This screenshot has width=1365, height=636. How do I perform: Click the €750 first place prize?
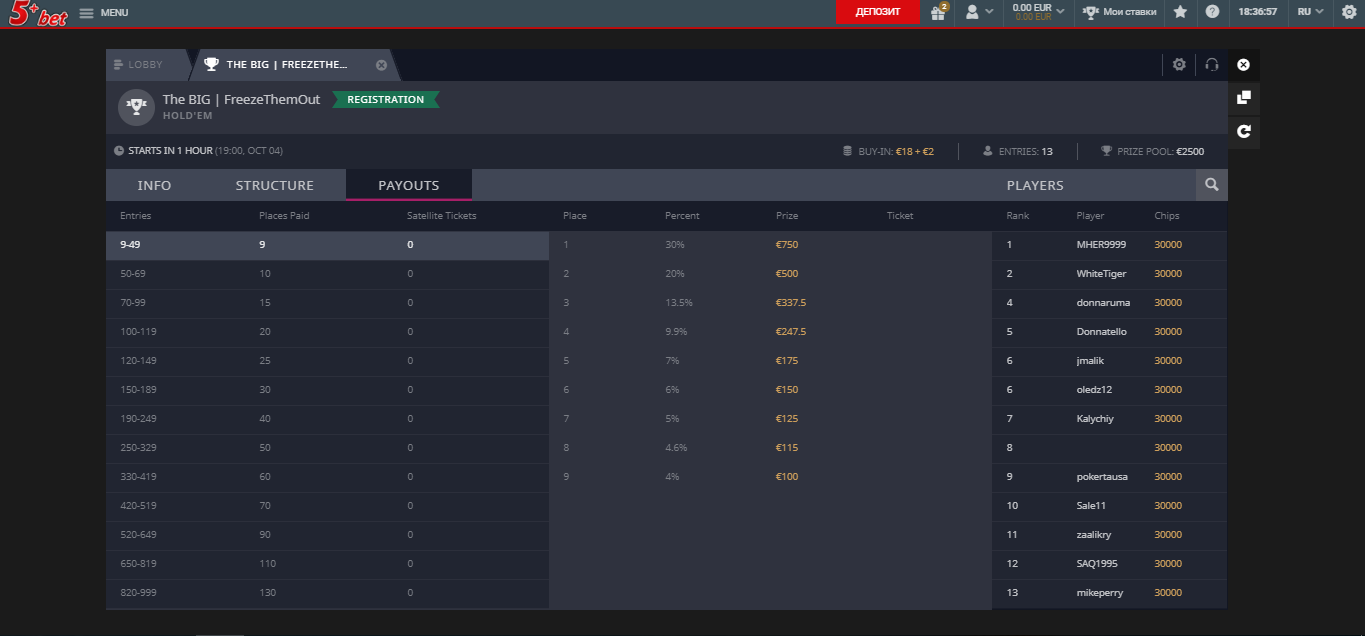click(787, 245)
